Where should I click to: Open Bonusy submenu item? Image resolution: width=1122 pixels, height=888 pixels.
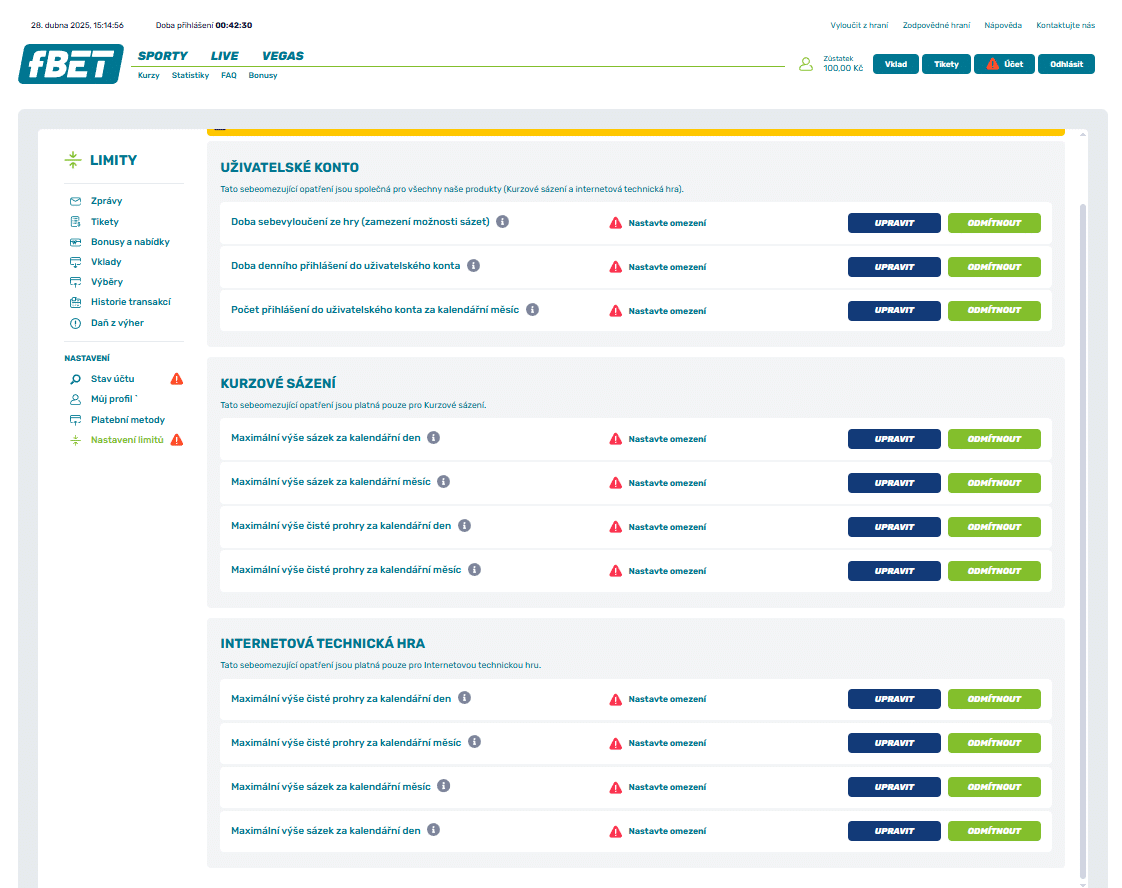click(263, 75)
